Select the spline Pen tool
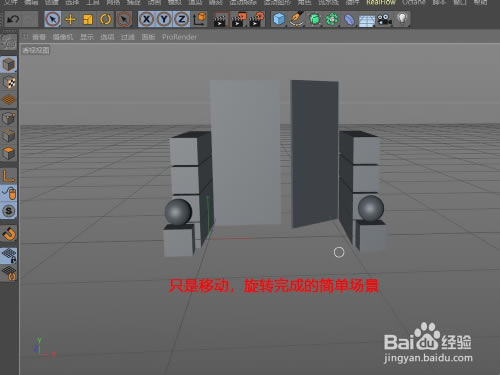Screen dimensions: 500x375 296,19
